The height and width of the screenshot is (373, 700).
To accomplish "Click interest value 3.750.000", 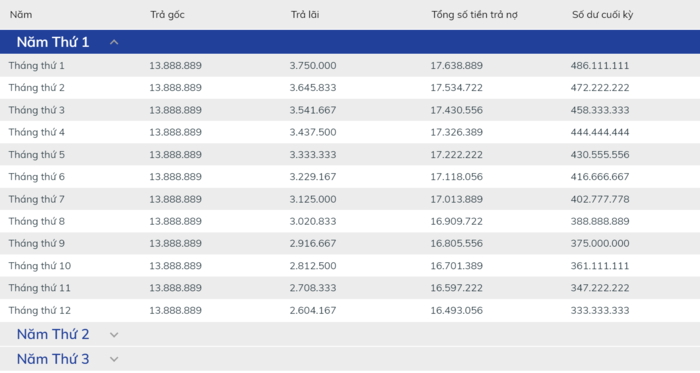I will tap(312, 66).
